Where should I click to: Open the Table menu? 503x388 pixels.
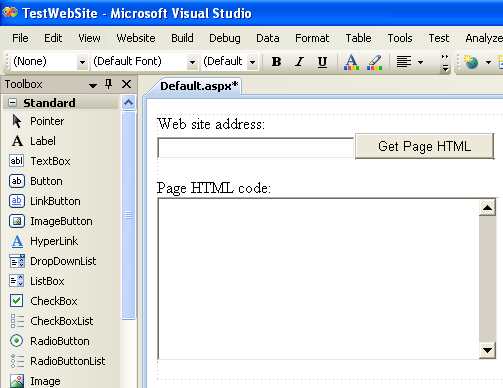click(x=358, y=38)
